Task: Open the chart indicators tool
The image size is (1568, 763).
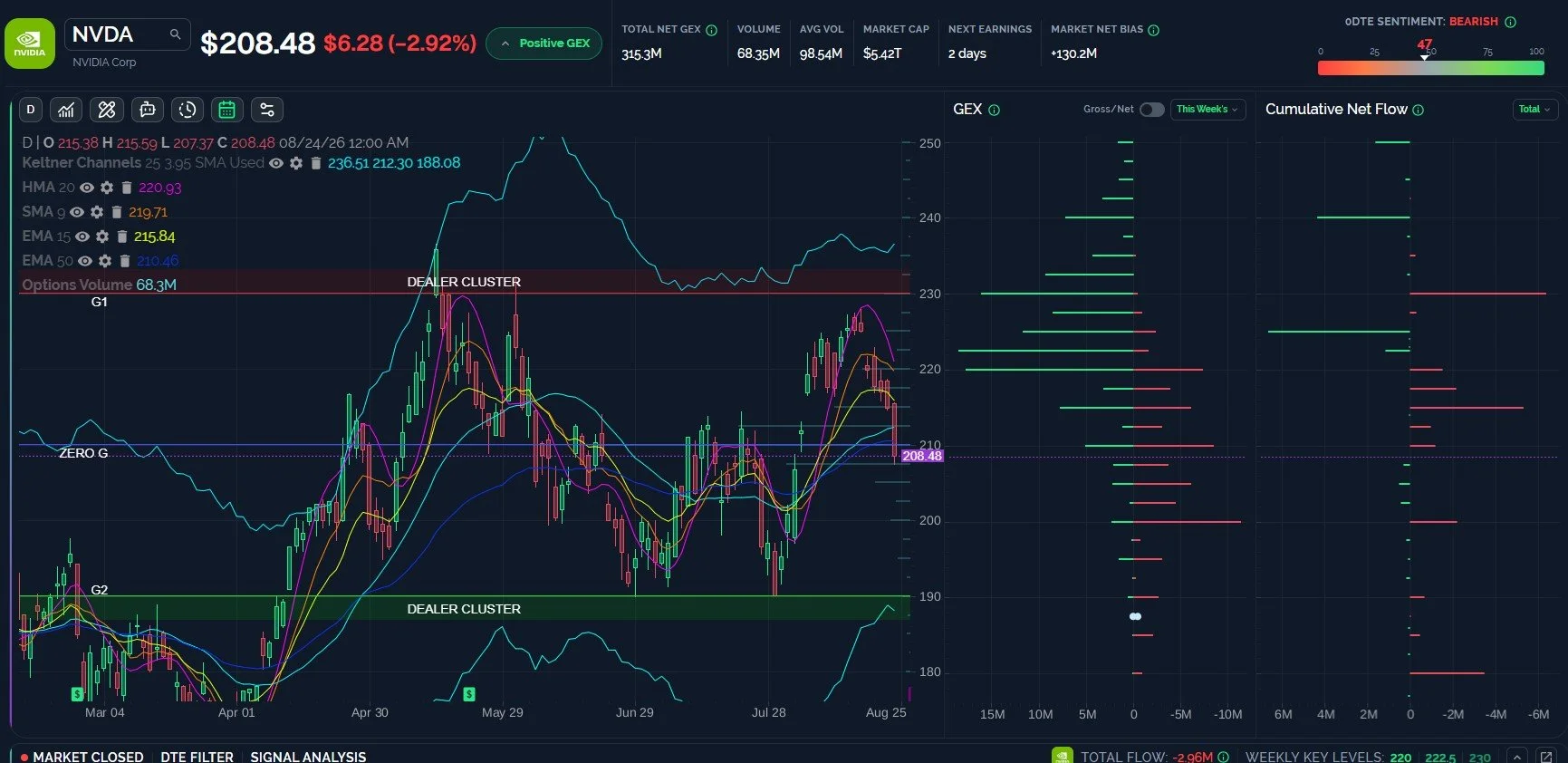Action: point(66,110)
